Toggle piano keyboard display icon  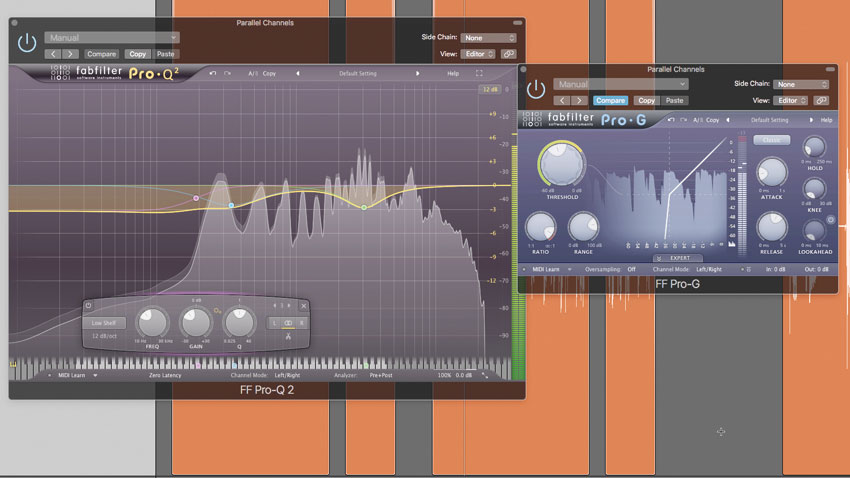click(x=14, y=364)
